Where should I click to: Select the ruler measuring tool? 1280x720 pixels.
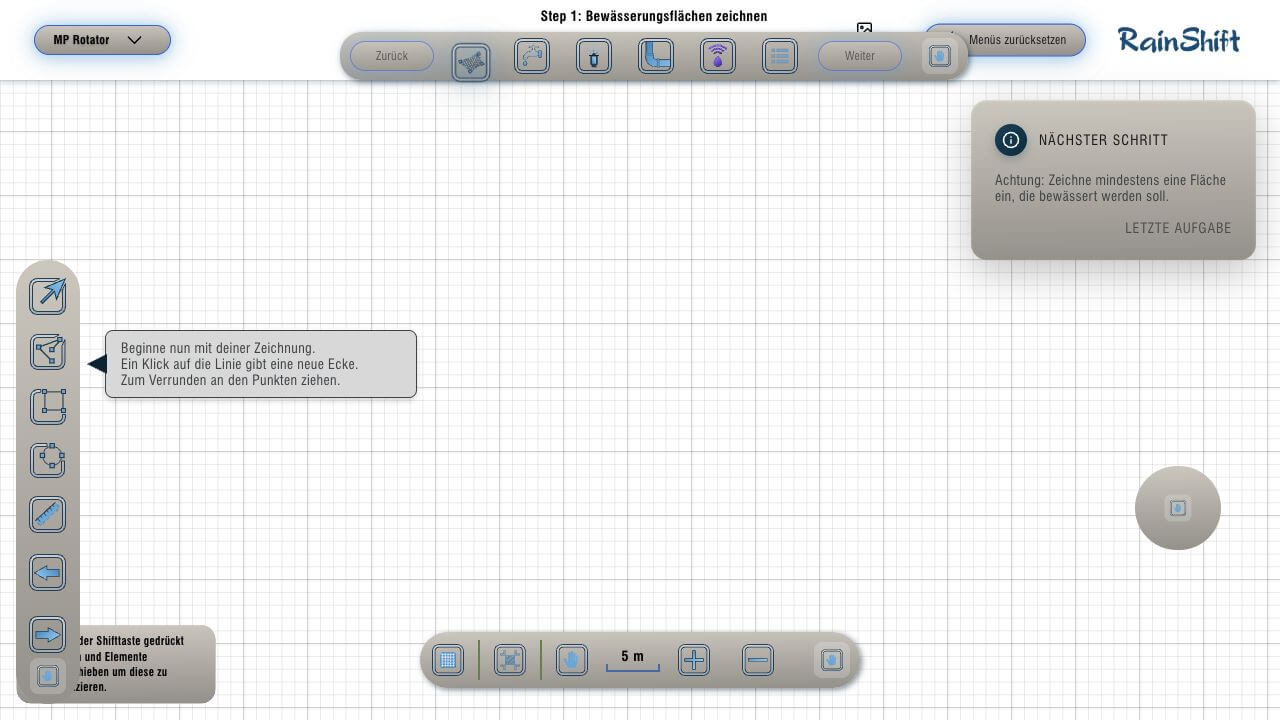(x=48, y=515)
